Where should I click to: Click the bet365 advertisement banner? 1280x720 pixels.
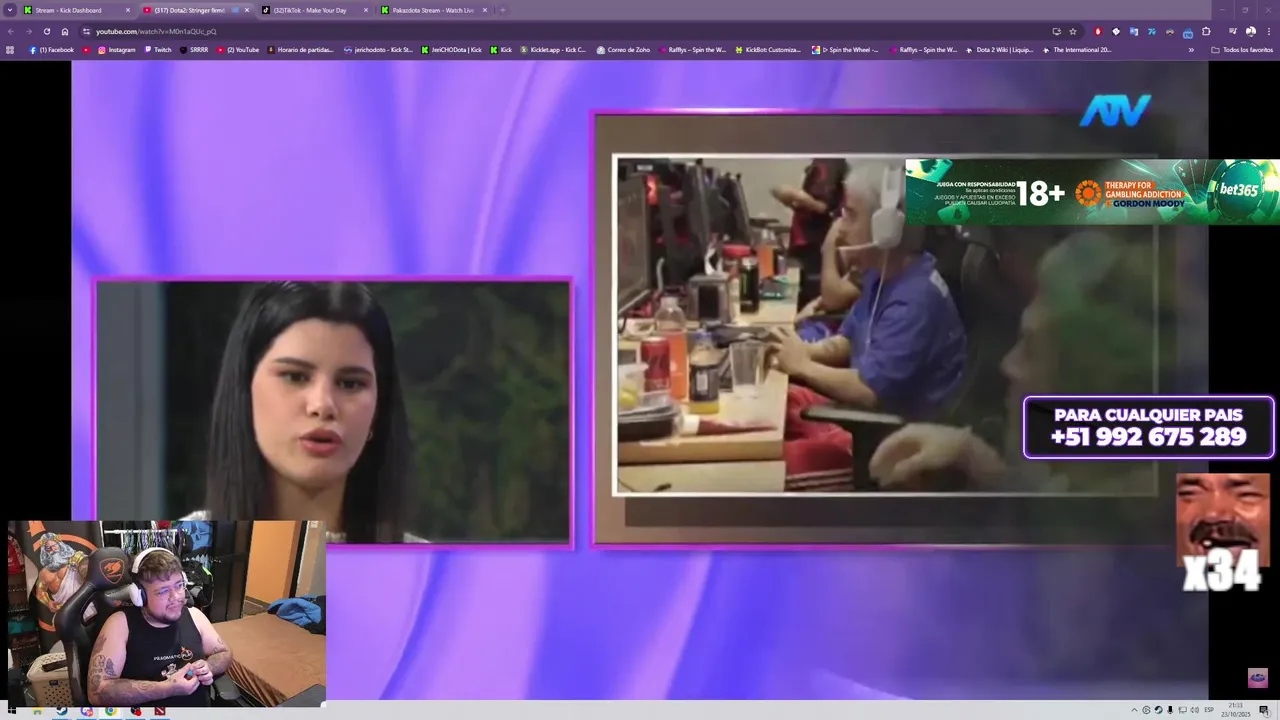coord(1092,192)
